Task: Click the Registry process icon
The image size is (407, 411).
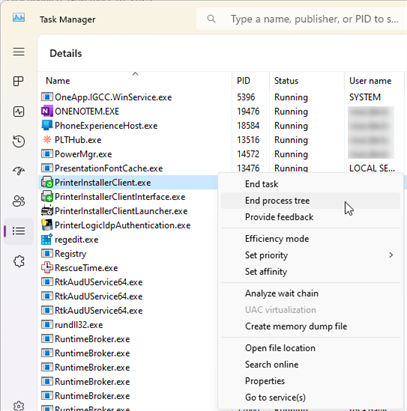Action: [47, 253]
